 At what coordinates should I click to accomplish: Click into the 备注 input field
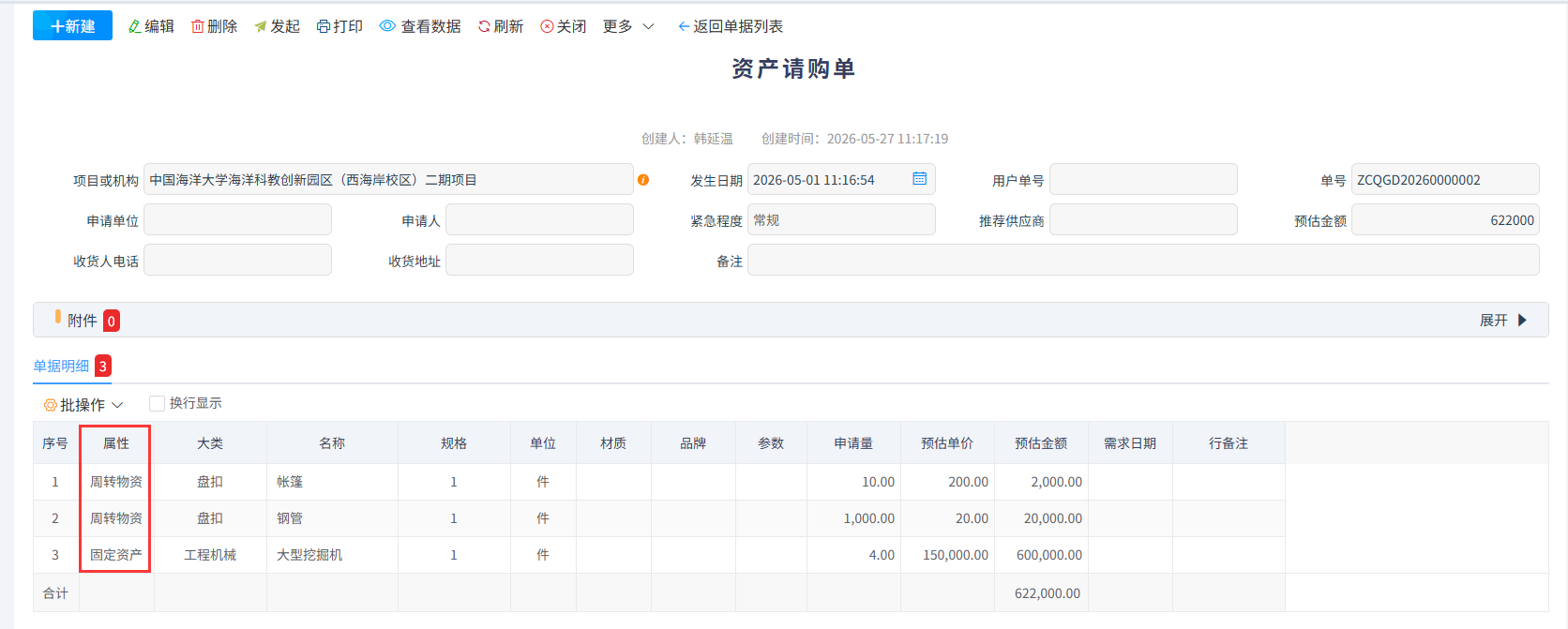coord(1143,260)
